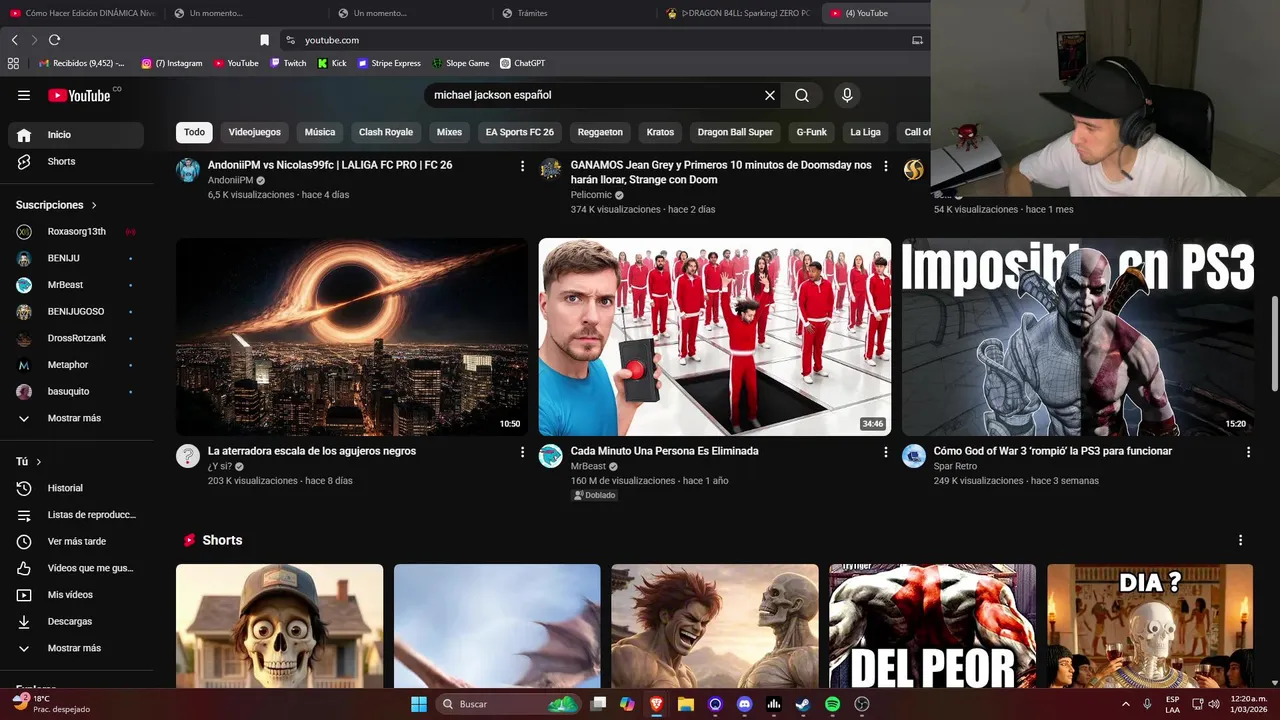Switch to the DRAGON BALL Sparking ZERO tab

click(x=740, y=13)
